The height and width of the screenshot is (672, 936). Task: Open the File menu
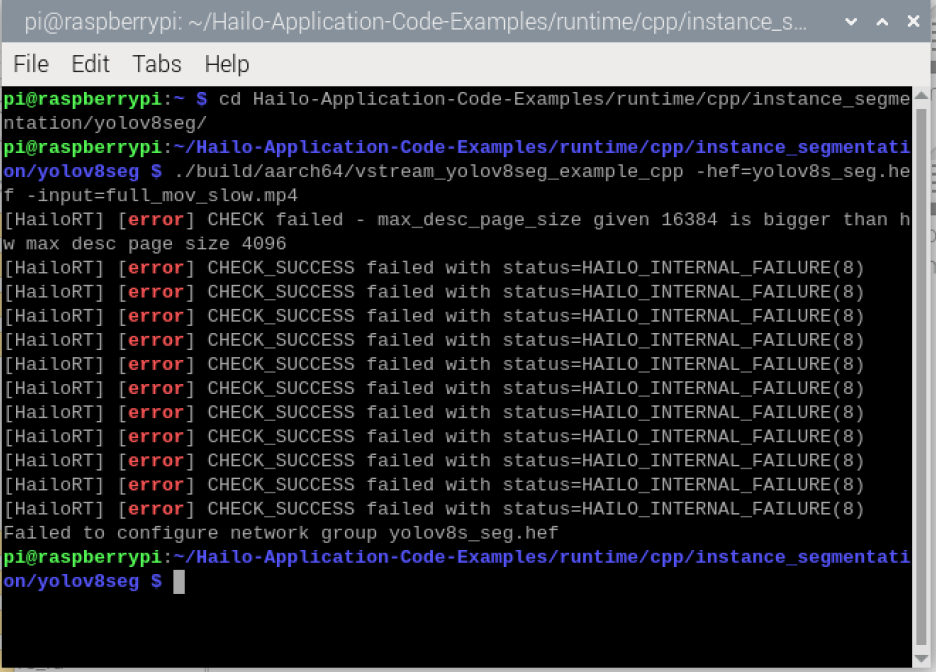(31, 64)
